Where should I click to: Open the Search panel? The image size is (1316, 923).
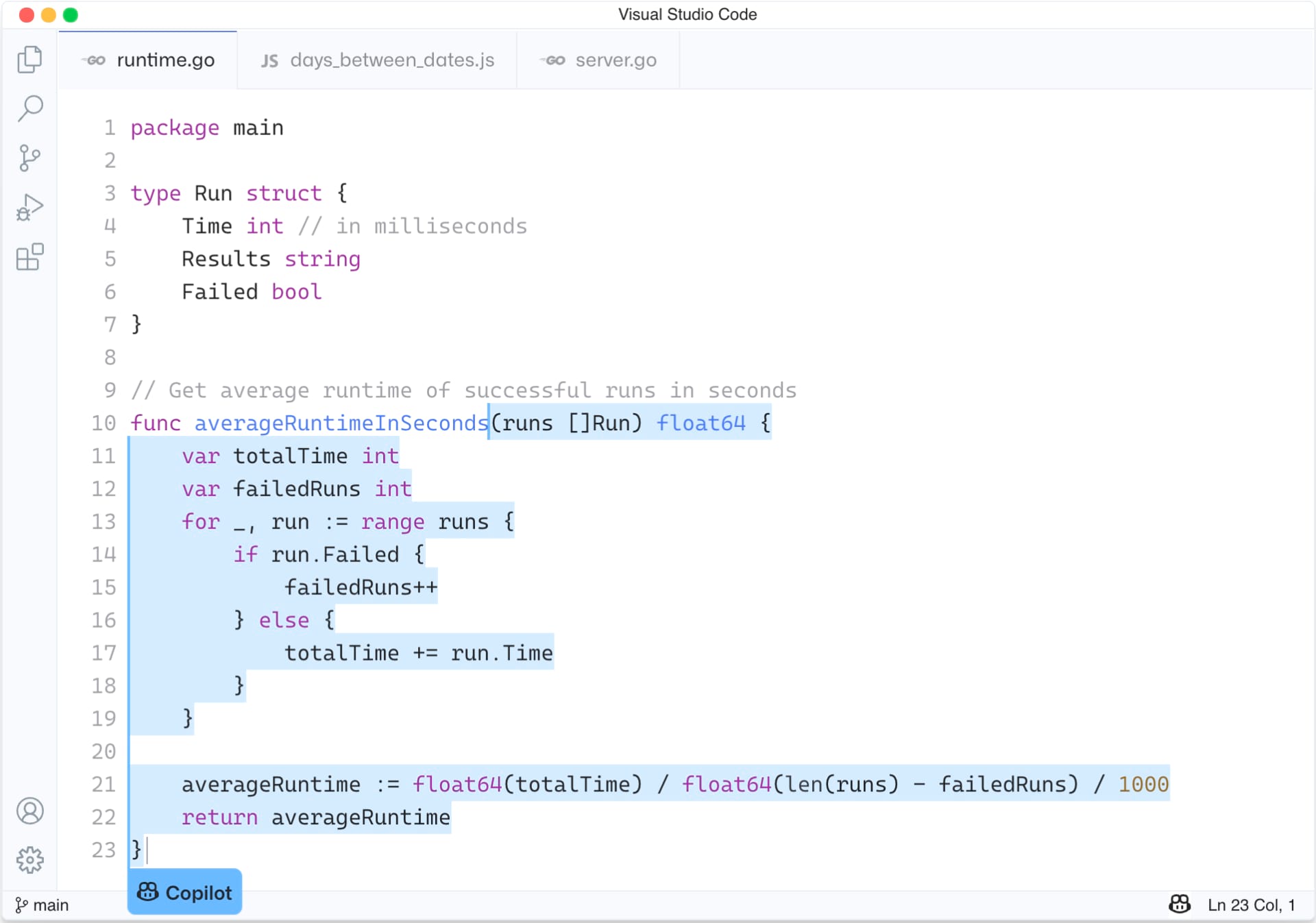click(x=30, y=108)
